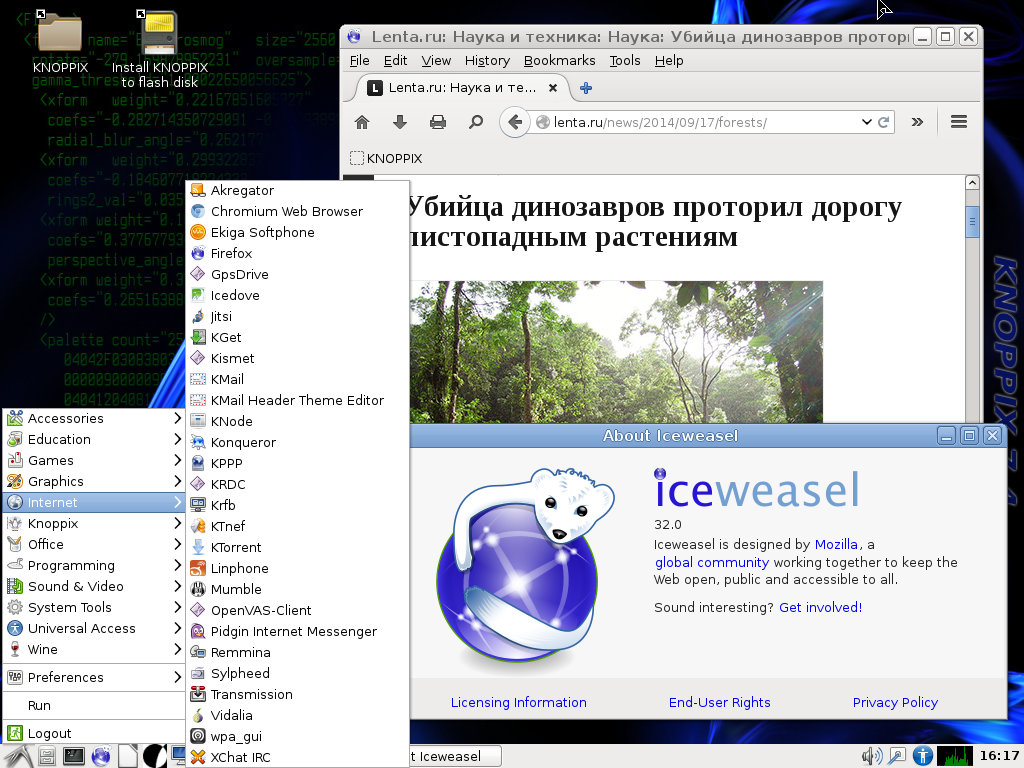
Task: Expand the Accessories menu category
Action: click(x=94, y=419)
